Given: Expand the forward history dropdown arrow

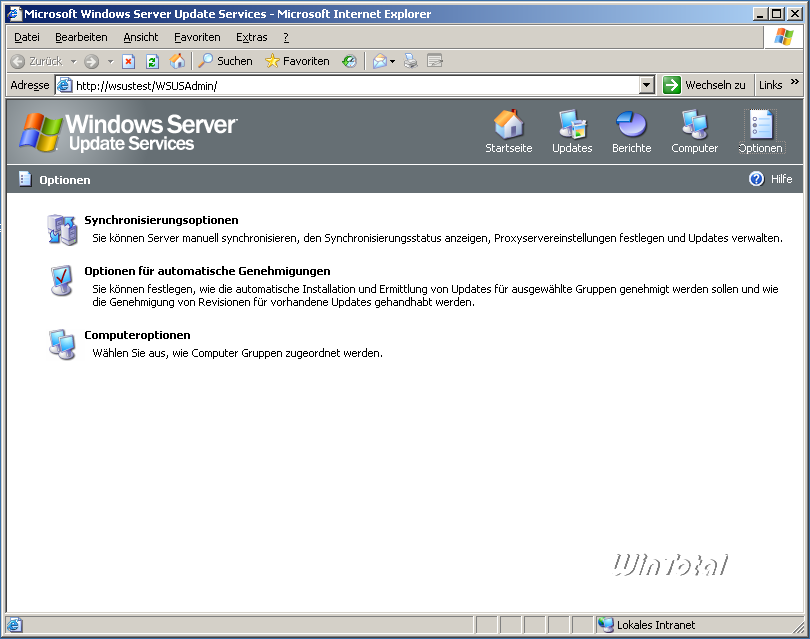Looking at the screenshot, I should pos(110,61).
